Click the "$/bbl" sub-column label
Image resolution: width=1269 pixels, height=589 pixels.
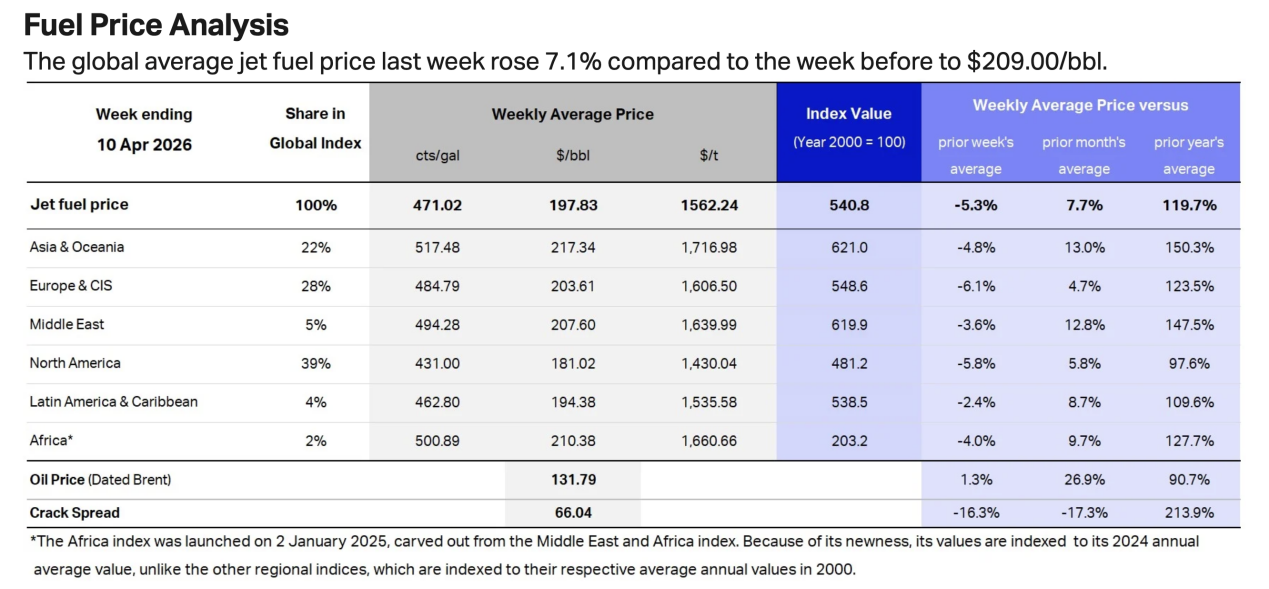[573, 155]
